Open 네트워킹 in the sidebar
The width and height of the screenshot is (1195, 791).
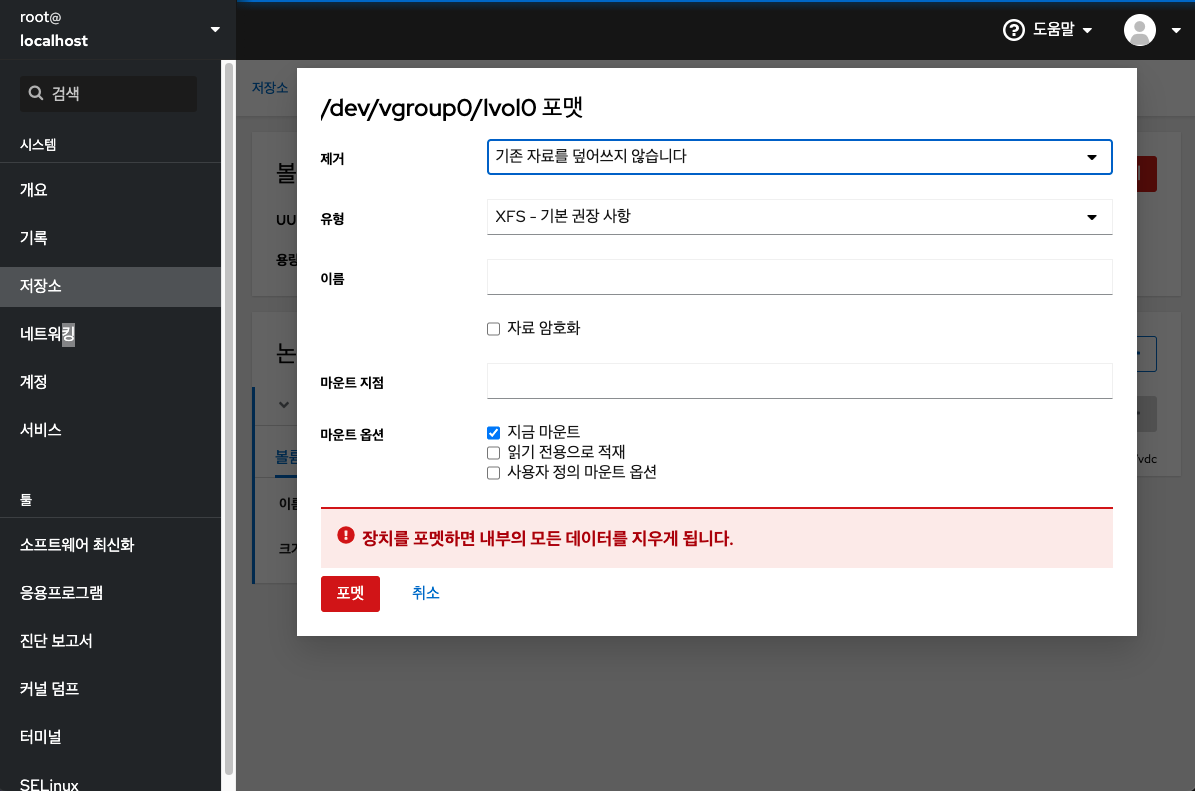(111, 334)
